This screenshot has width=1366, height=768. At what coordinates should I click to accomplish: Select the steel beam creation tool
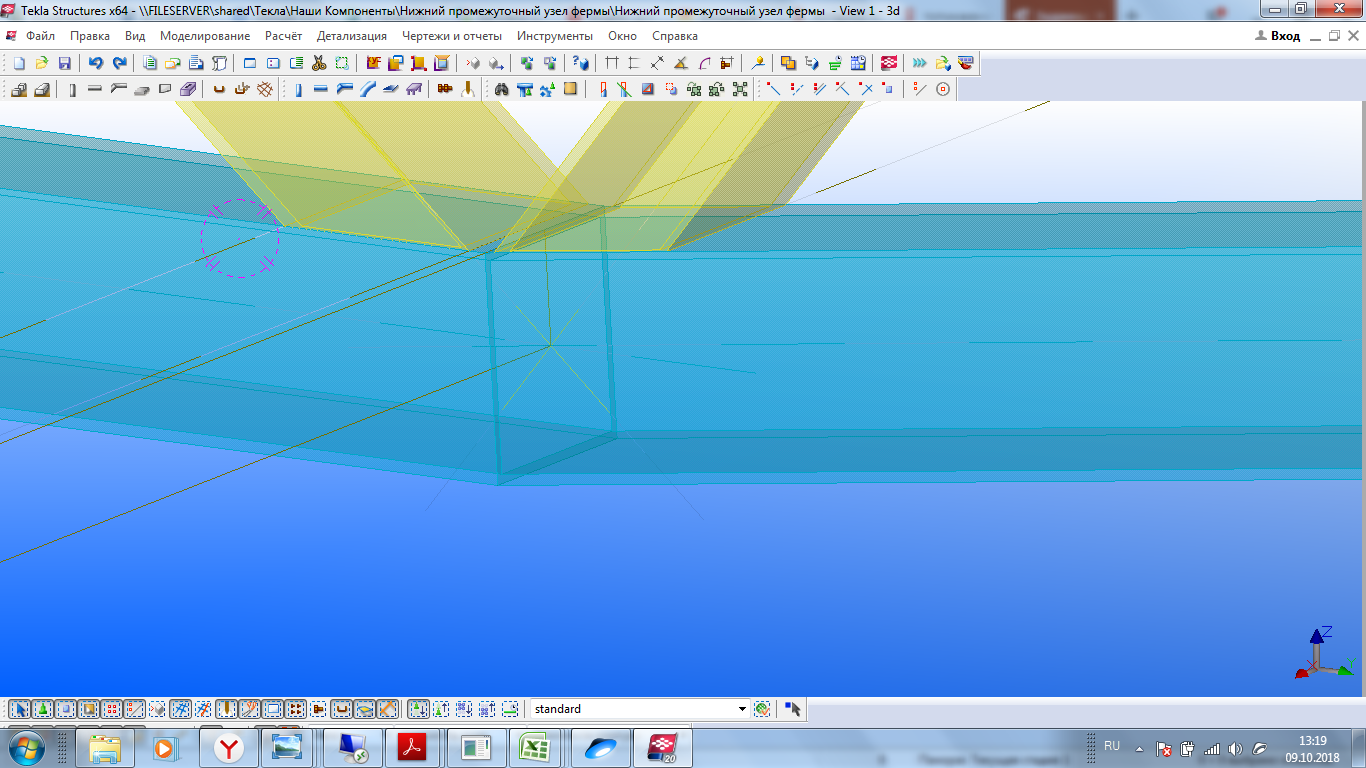pos(95,89)
